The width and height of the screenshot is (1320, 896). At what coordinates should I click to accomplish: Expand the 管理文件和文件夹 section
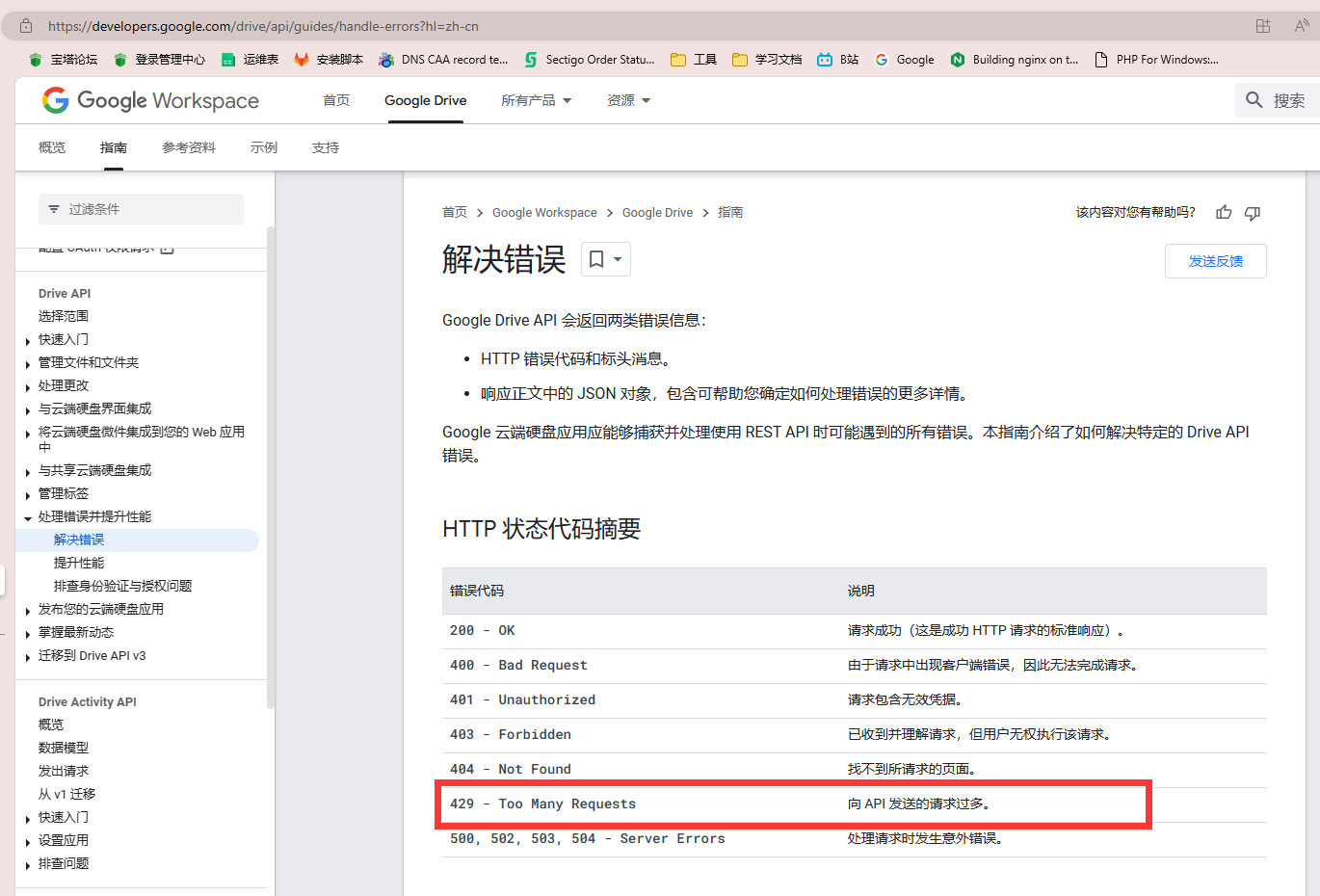point(28,364)
